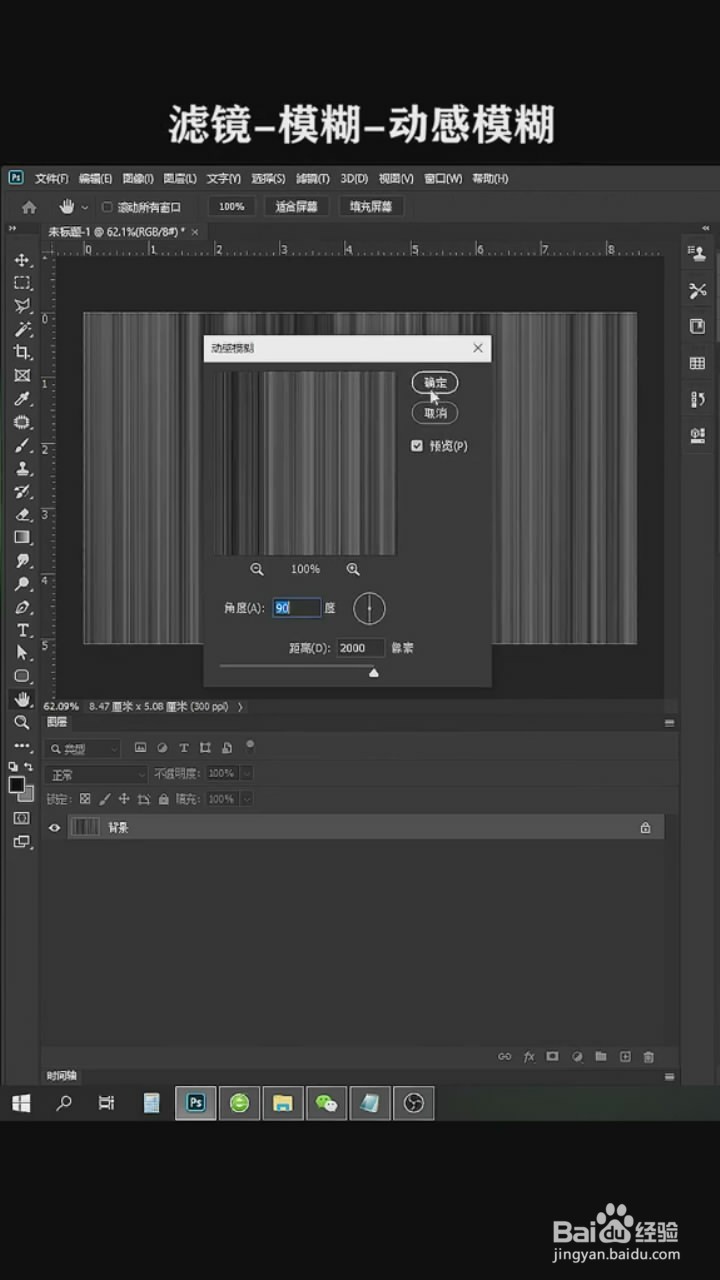Open the 窗口(W) menu

tap(443, 178)
